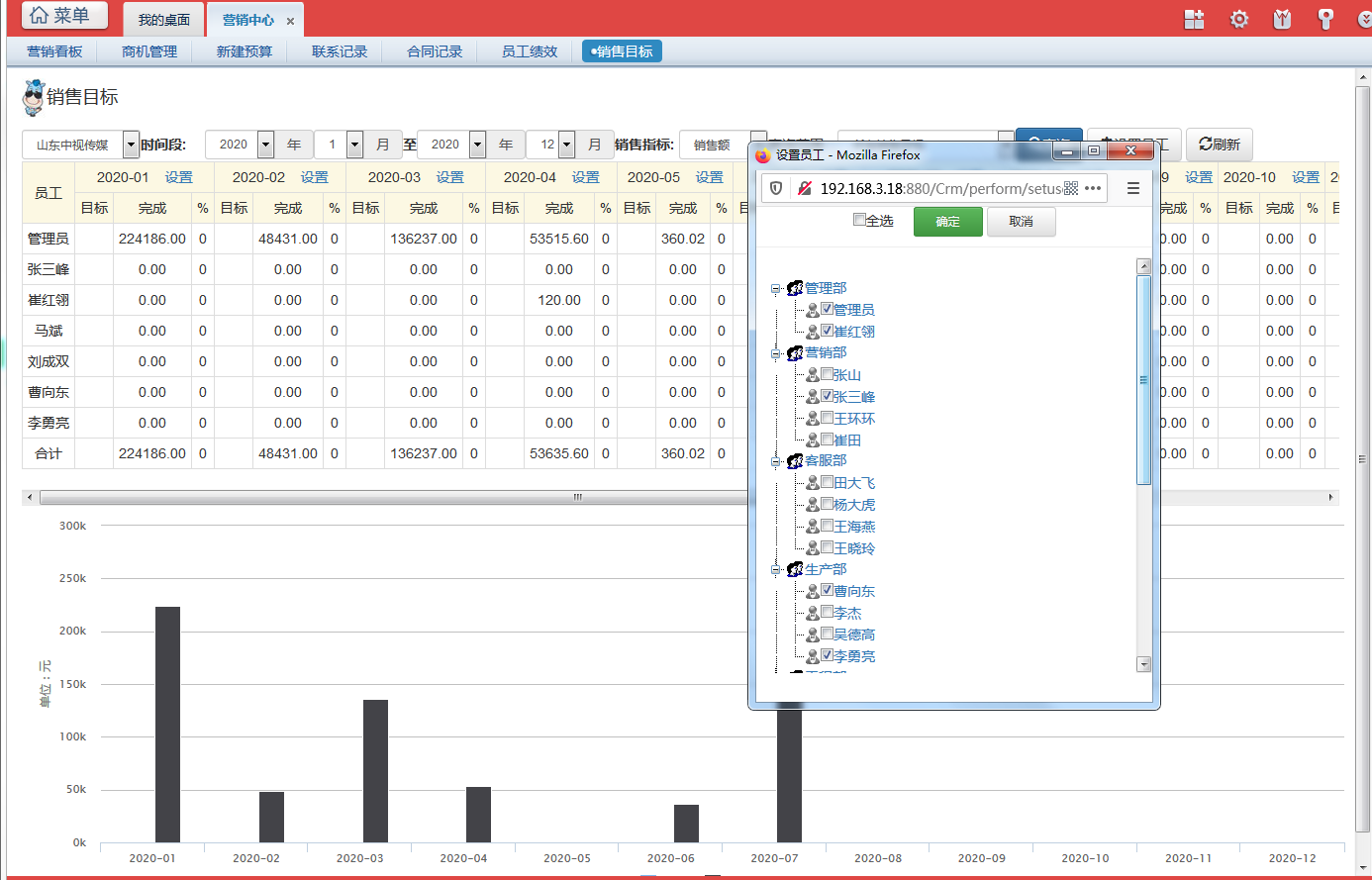Open the 营销看板 menu item

tap(54, 51)
